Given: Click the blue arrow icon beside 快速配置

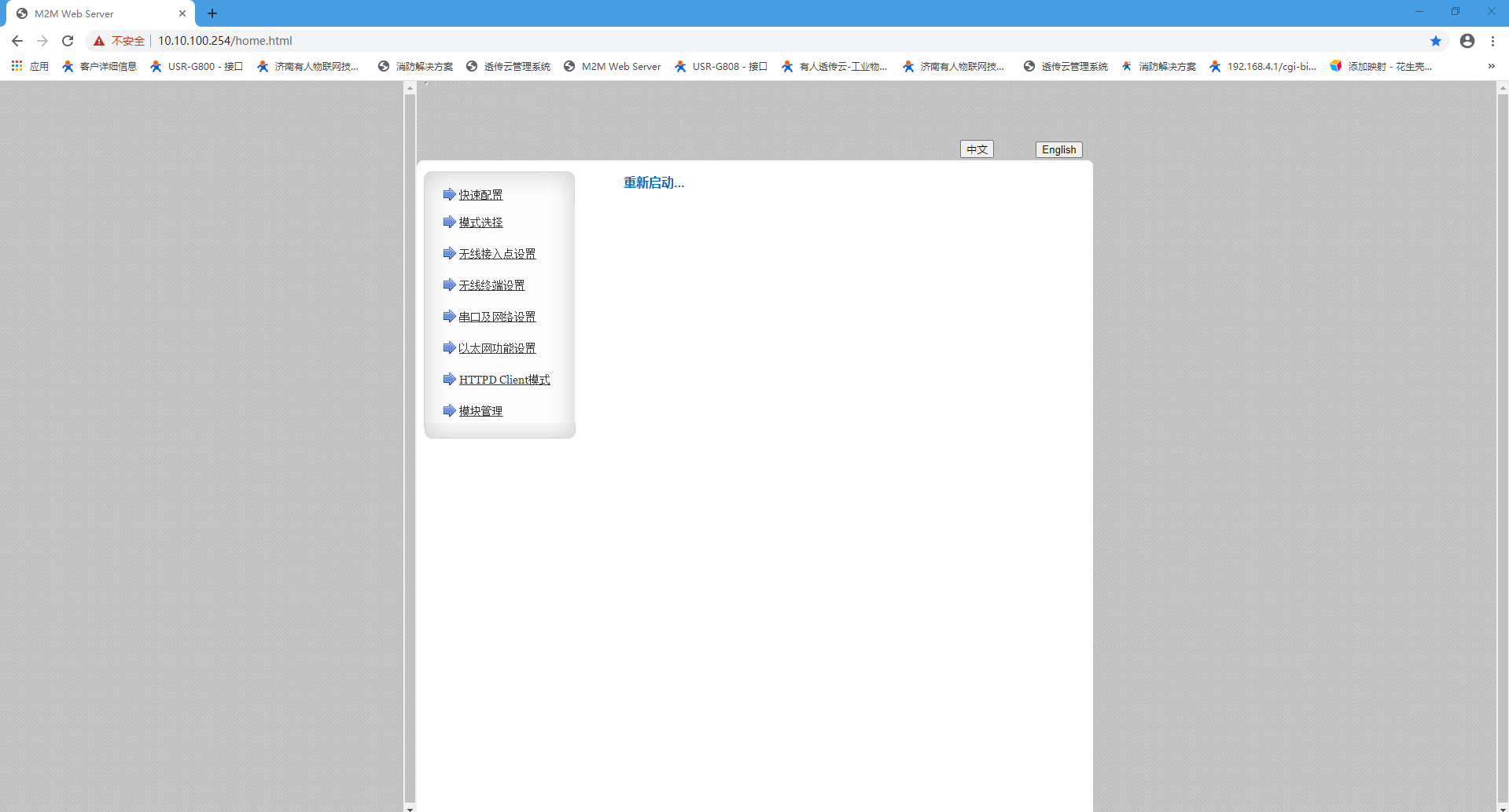Looking at the screenshot, I should point(449,194).
